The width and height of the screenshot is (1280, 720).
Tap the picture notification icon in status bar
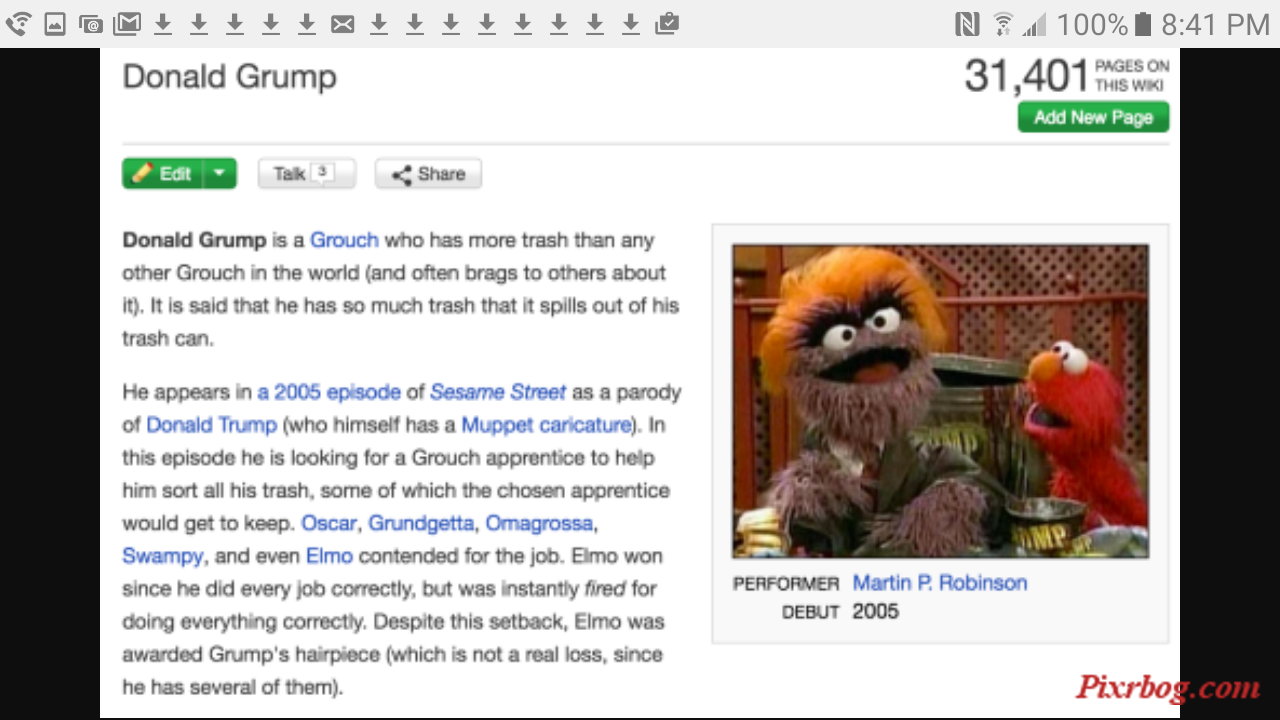click(x=55, y=23)
